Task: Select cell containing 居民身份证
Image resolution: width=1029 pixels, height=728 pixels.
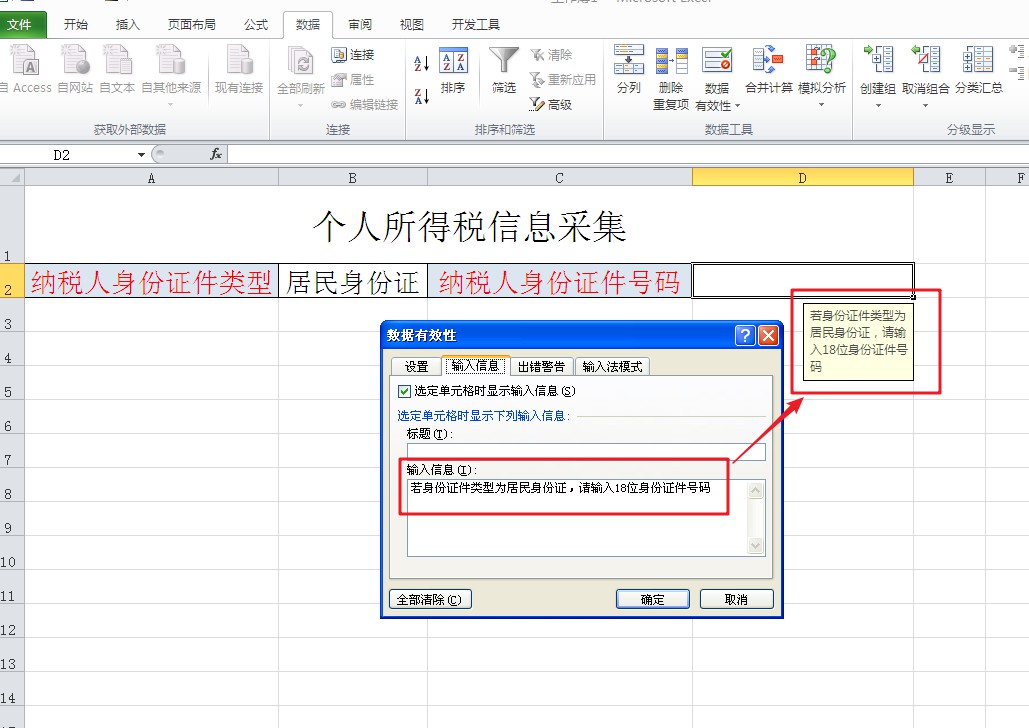Action: (352, 282)
